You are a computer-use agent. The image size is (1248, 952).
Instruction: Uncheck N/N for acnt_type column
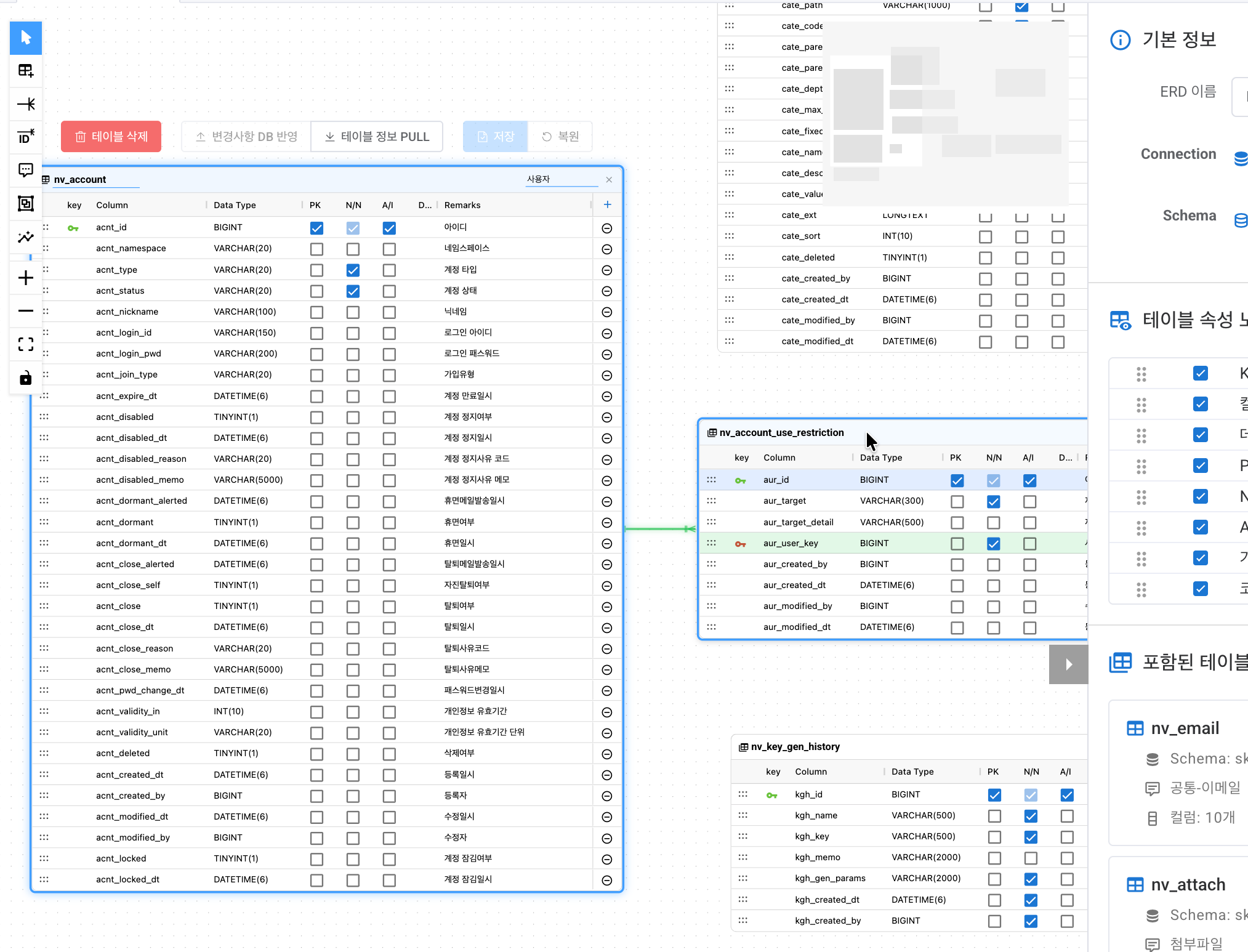pyautogui.click(x=353, y=270)
